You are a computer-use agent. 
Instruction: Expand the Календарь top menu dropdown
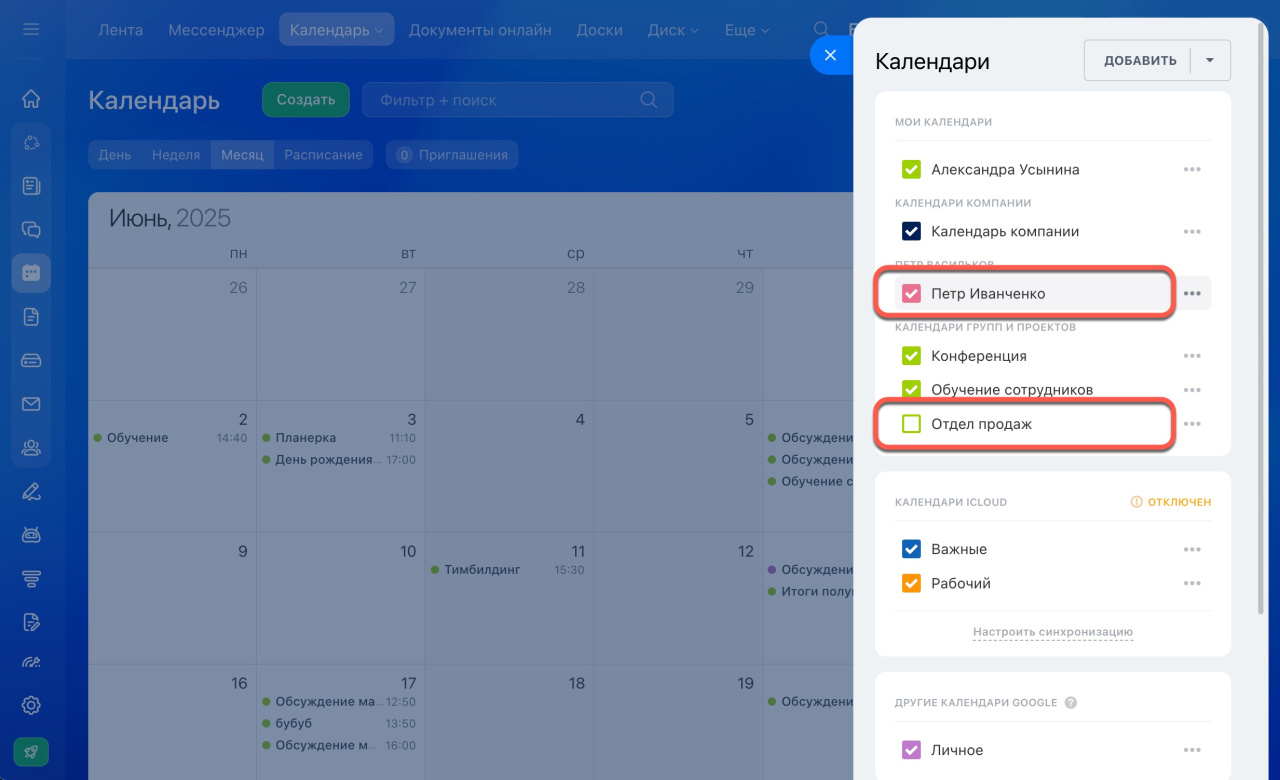pos(379,31)
